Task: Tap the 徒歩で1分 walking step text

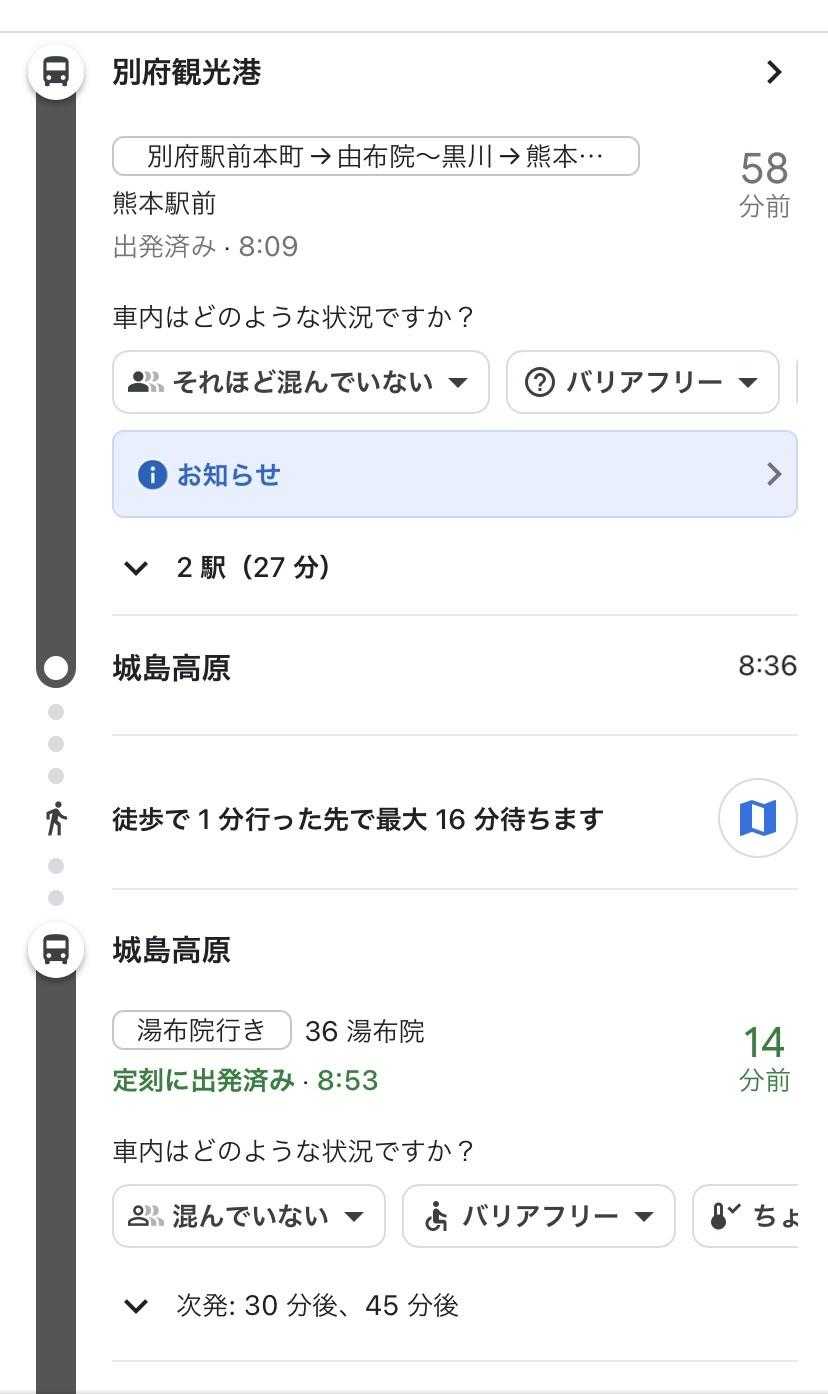Action: pos(358,819)
